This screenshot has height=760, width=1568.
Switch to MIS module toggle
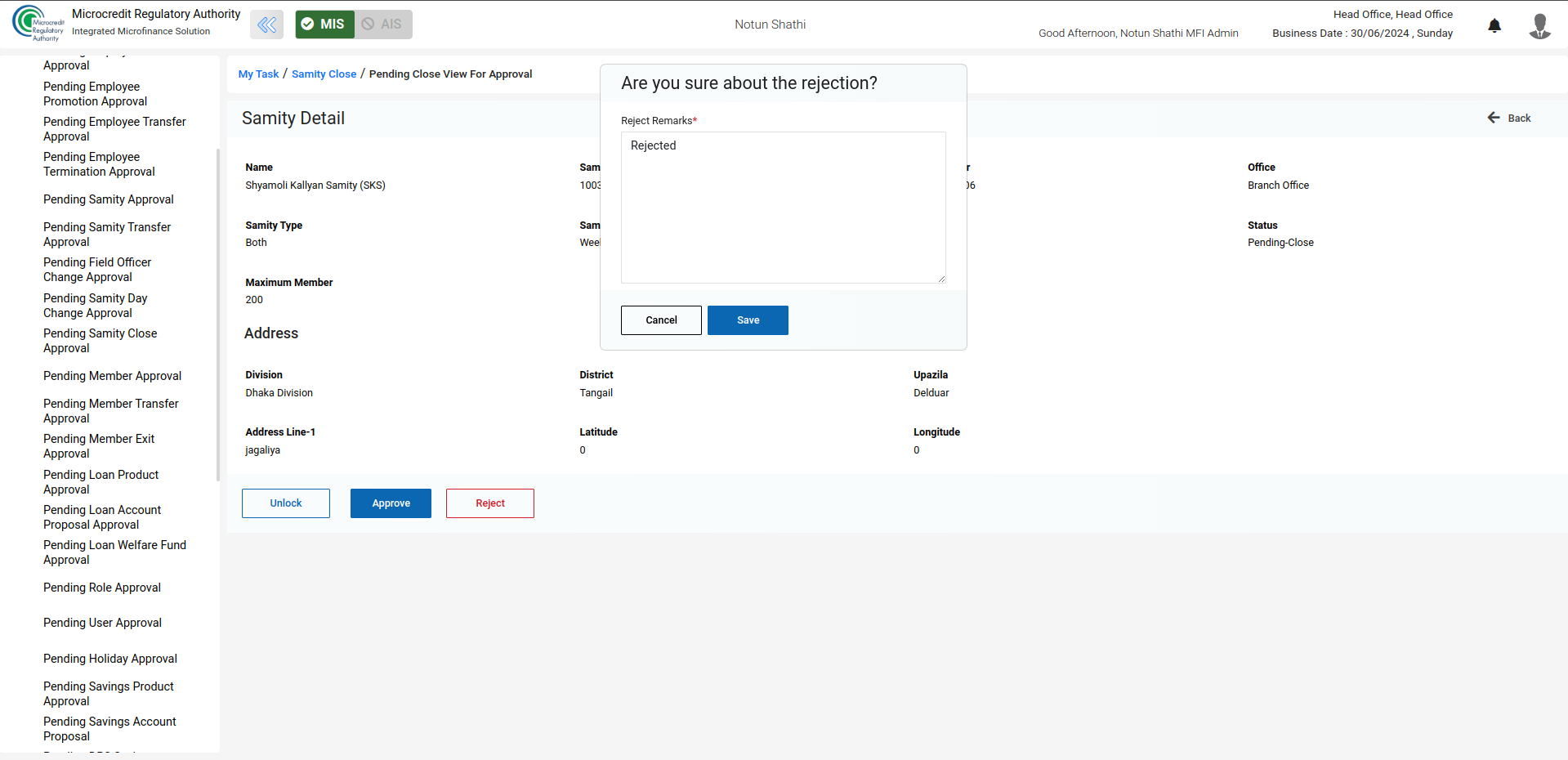(x=324, y=25)
